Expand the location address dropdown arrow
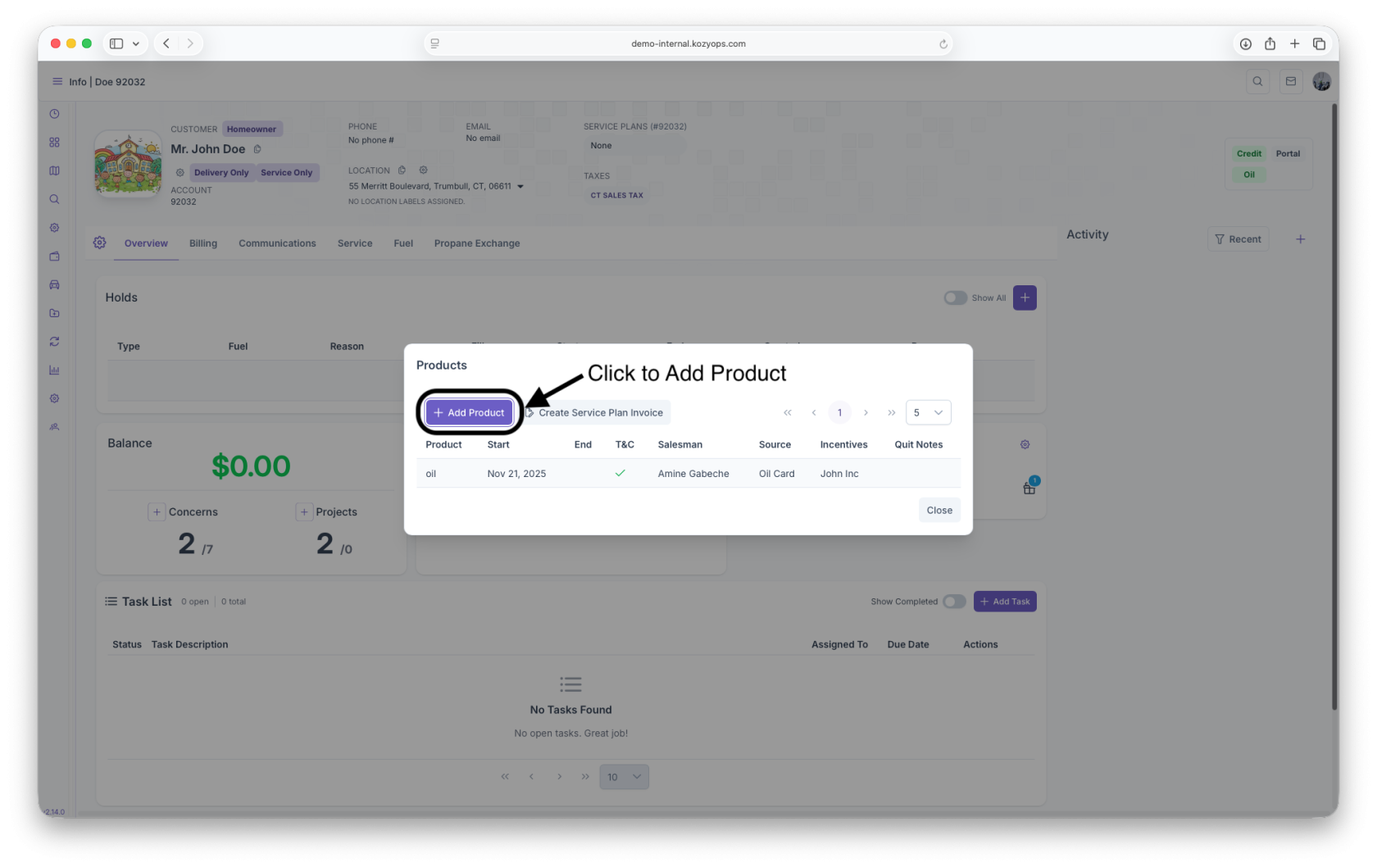The height and width of the screenshot is (868, 1377). (x=520, y=187)
